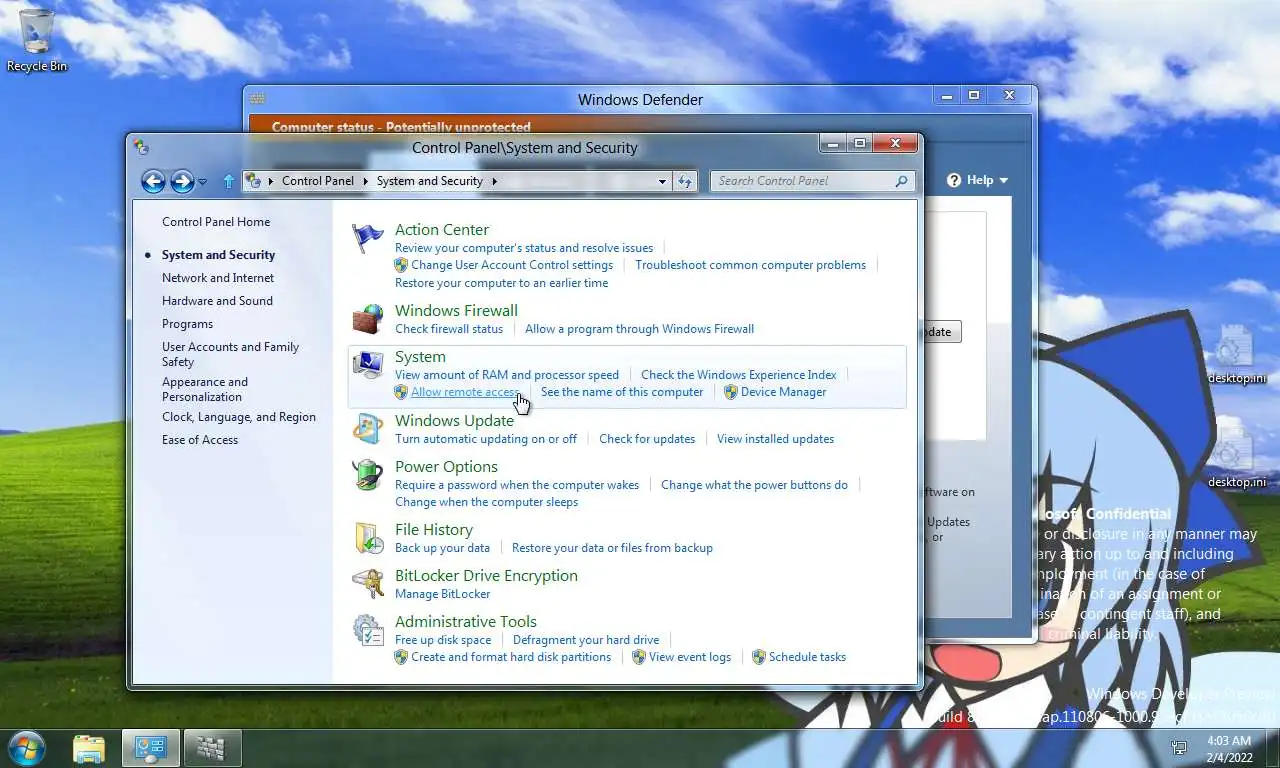
Task: Open the address bar history dropdown
Action: coord(662,181)
